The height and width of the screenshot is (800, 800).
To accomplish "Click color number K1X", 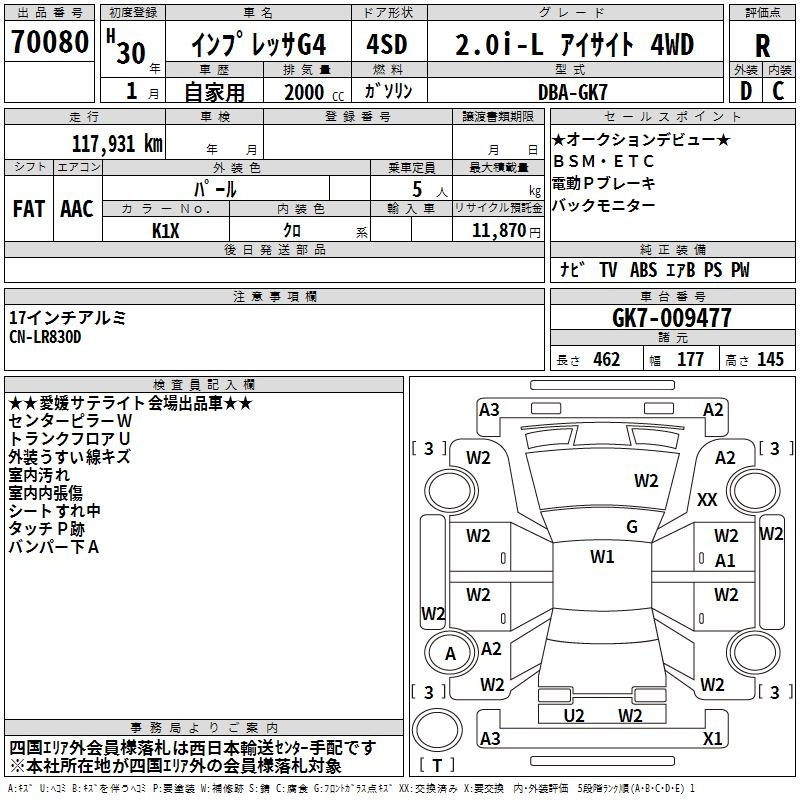I will [x=165, y=231].
